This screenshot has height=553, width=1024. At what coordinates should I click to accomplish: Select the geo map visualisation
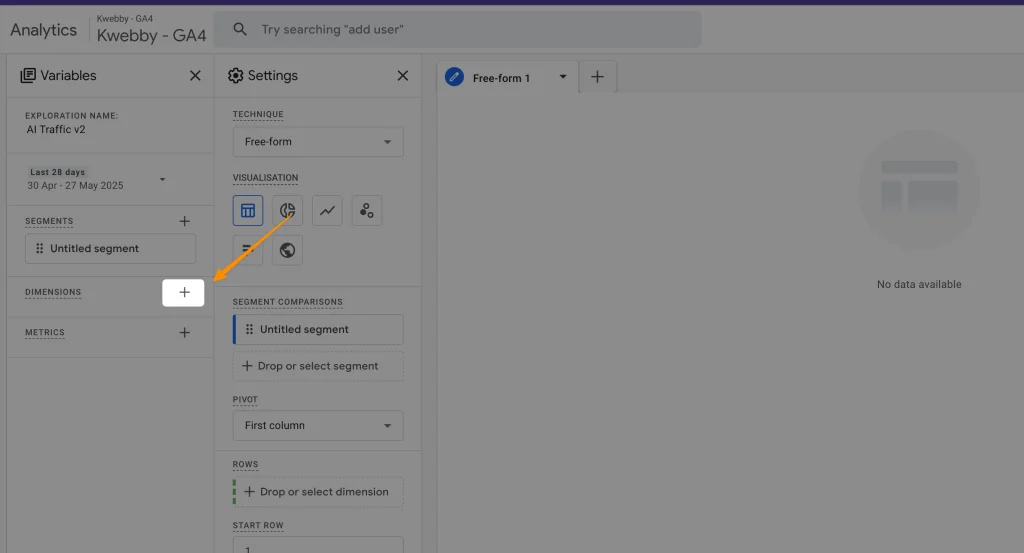pyautogui.click(x=287, y=250)
